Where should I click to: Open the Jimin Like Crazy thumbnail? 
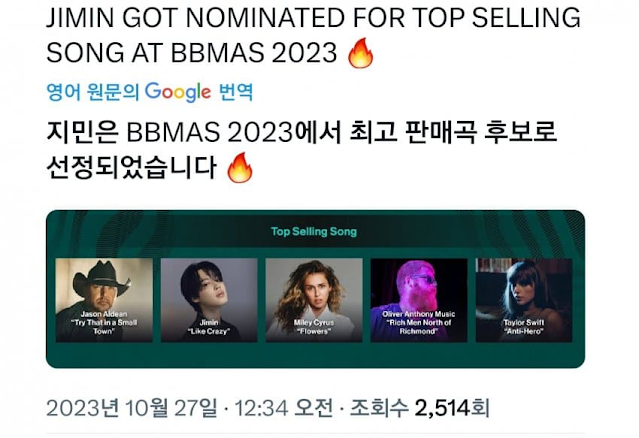(x=209, y=300)
